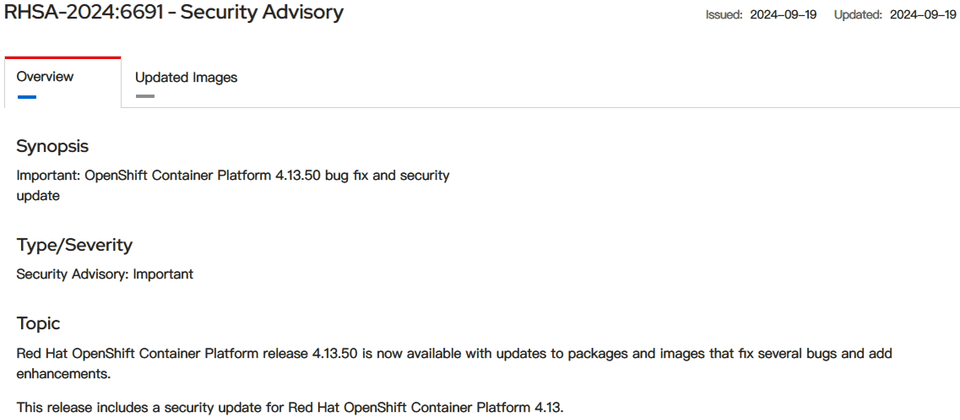
Task: Click the Updated date value 2024-09-19
Action: tap(921, 15)
